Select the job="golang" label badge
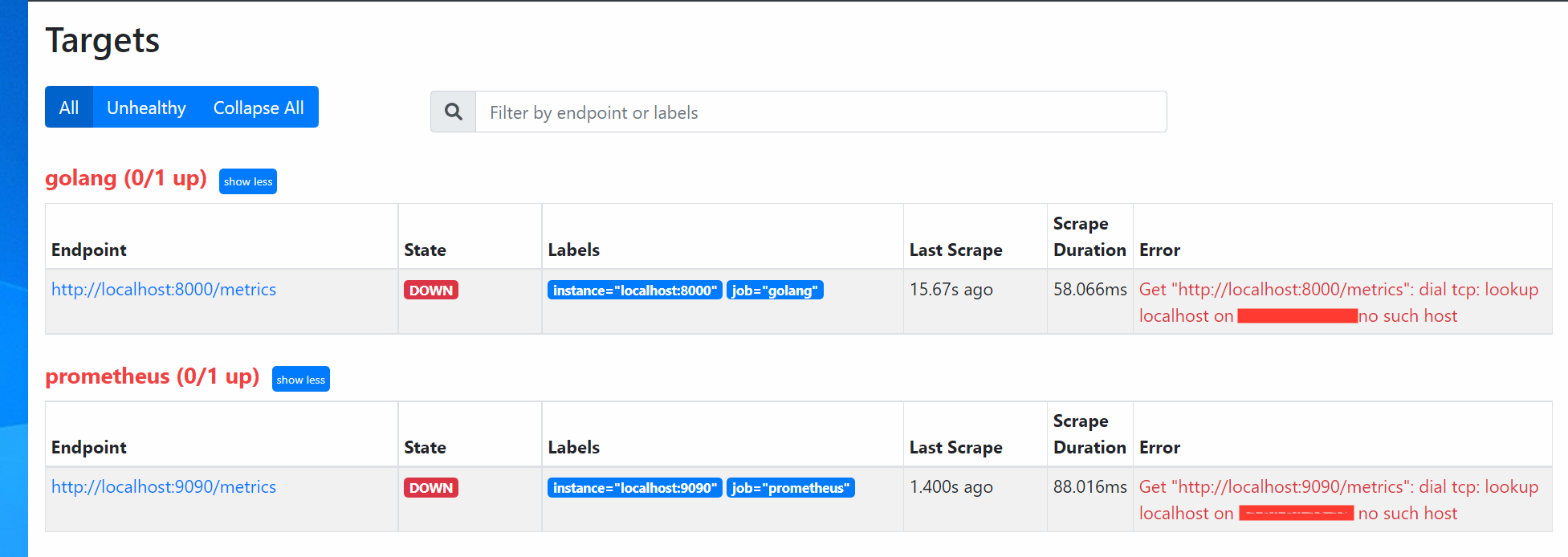This screenshot has width=1568, height=557. click(x=774, y=290)
